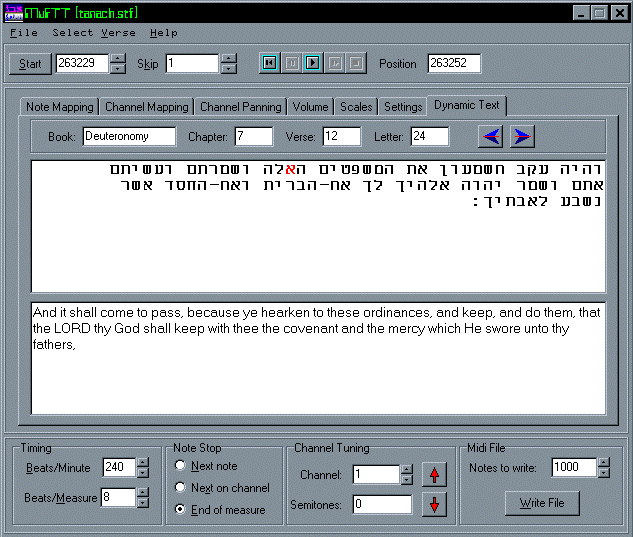Switch to the Channel Panning tab
Viewport: 633px width, 537px height.
241,107
